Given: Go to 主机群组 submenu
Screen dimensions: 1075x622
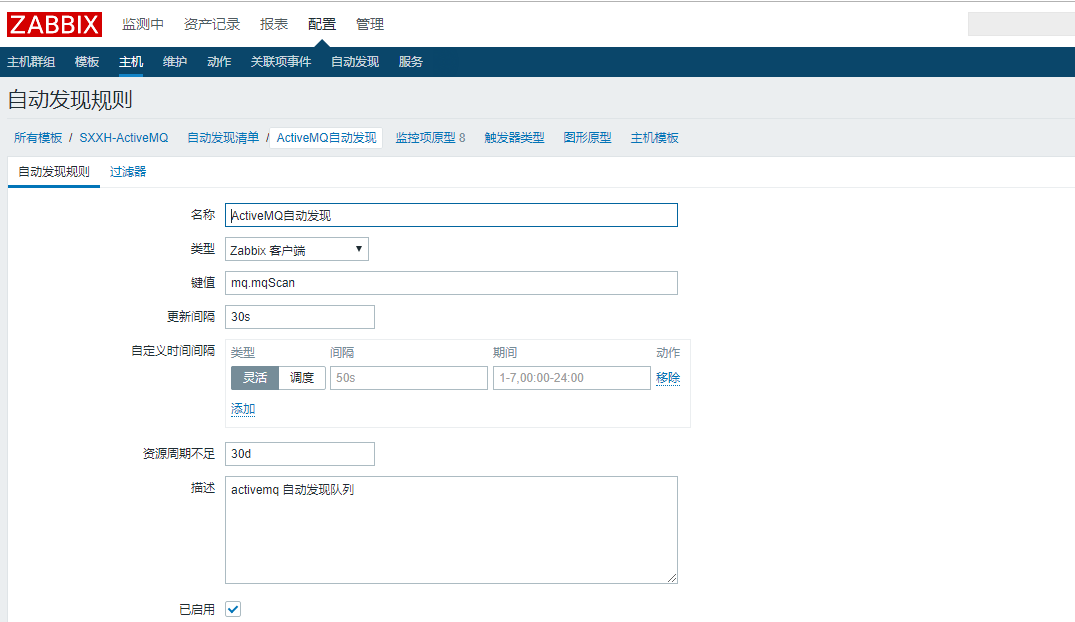Looking at the screenshot, I should 31,62.
